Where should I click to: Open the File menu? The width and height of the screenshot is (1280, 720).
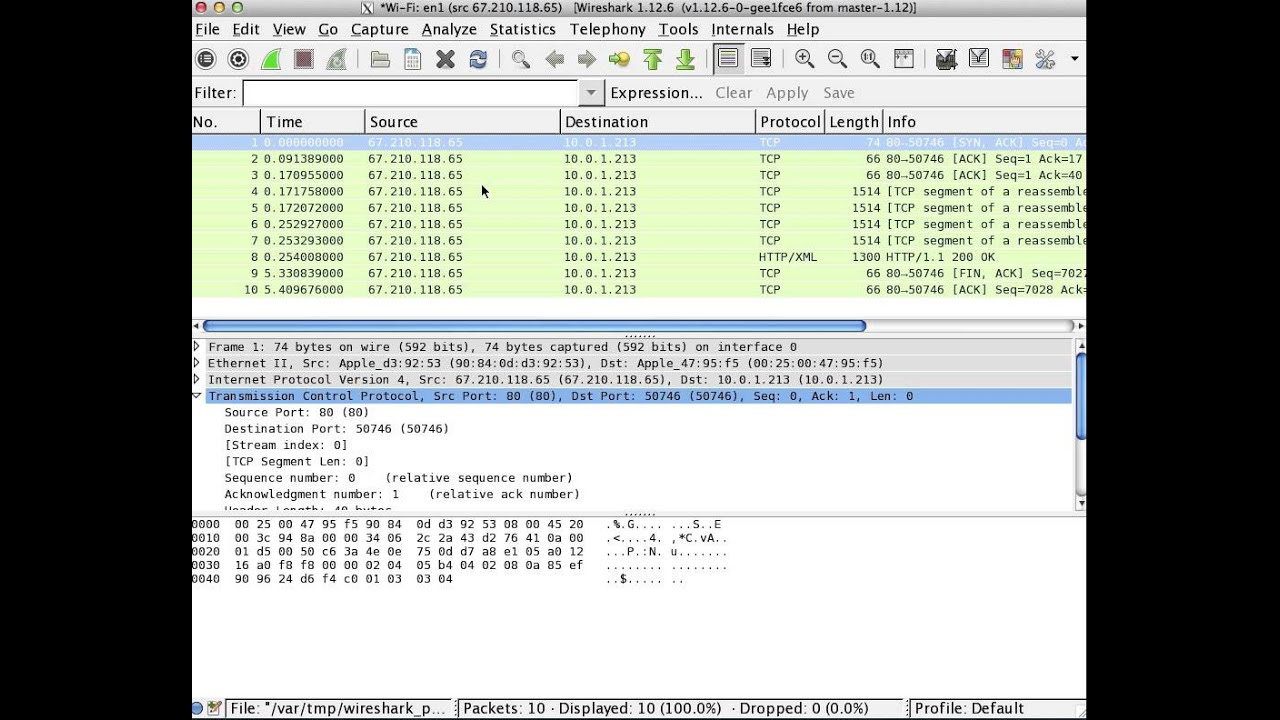pyautogui.click(x=207, y=29)
